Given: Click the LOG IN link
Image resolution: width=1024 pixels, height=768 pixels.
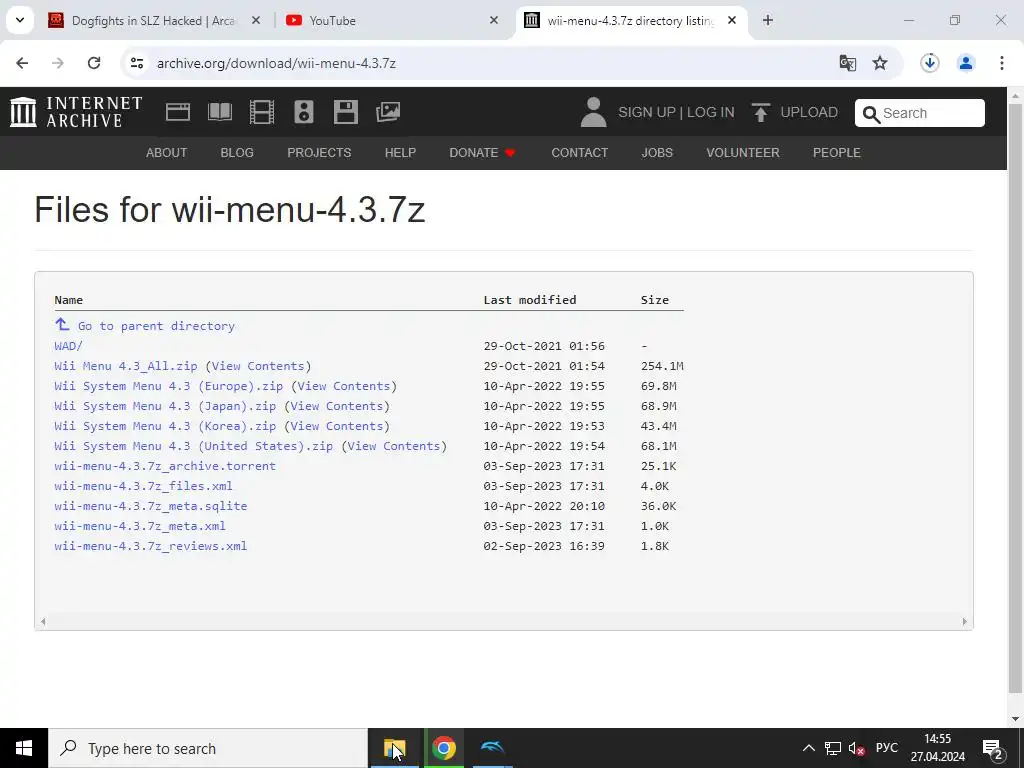Looking at the screenshot, I should (711, 112).
